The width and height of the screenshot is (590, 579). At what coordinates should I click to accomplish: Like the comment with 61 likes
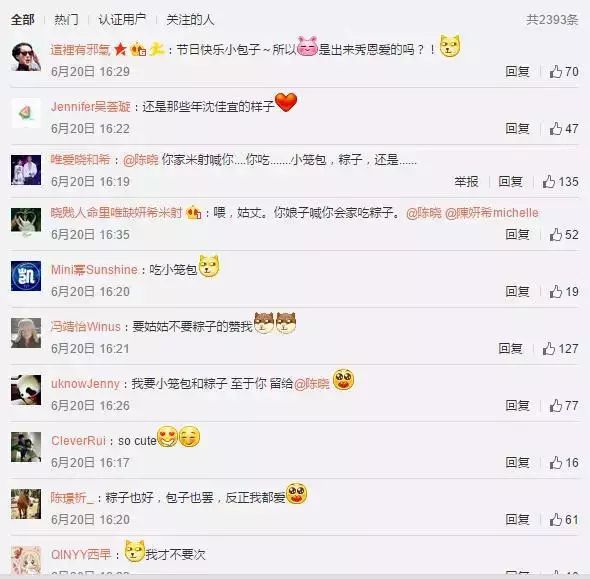click(x=564, y=520)
